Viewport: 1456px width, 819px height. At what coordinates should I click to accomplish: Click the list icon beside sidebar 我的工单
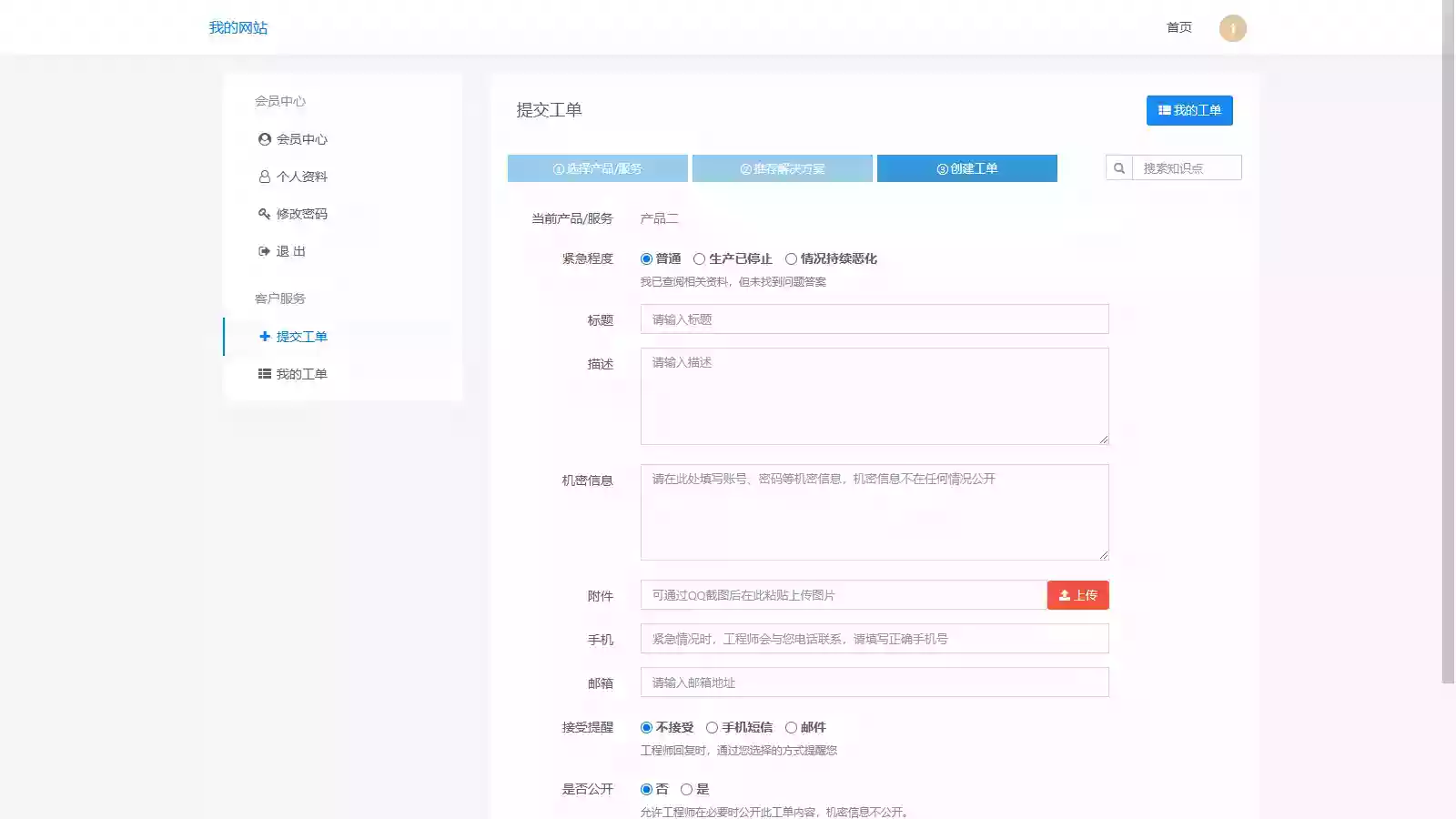tap(263, 372)
